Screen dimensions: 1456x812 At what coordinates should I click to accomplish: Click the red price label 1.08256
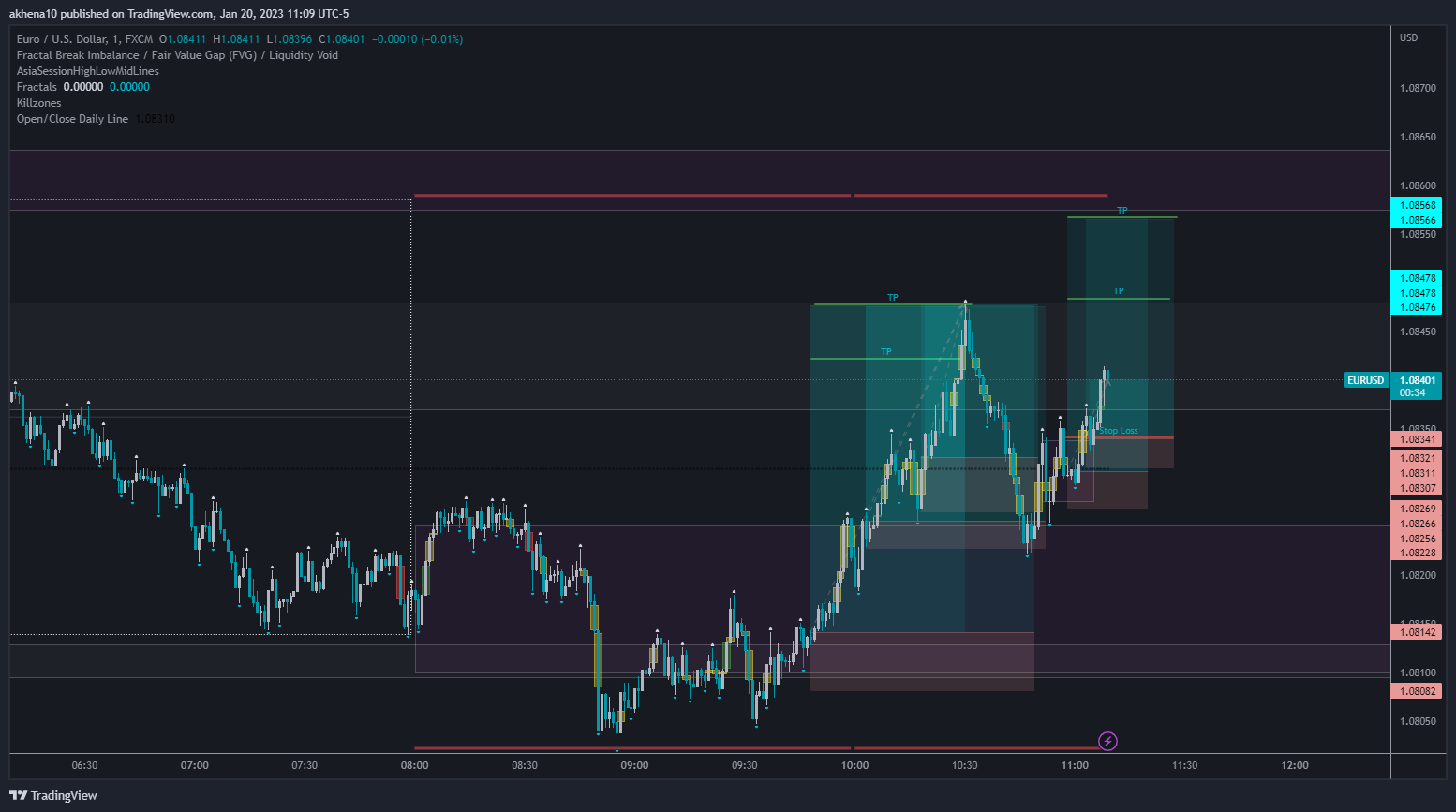coord(1417,539)
